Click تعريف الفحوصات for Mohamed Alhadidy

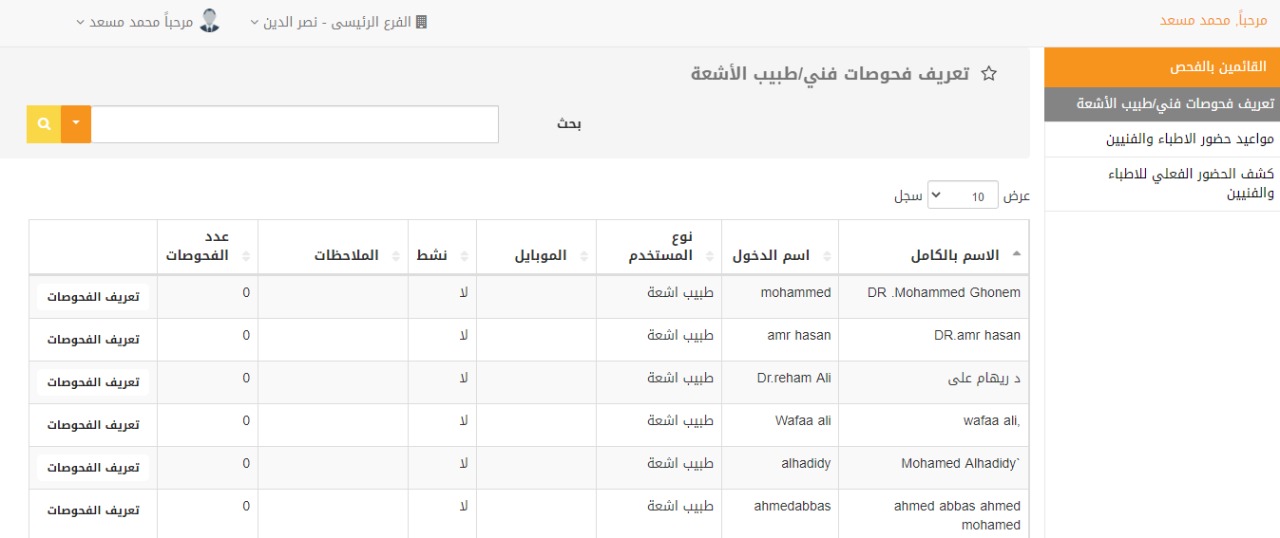click(x=93, y=468)
